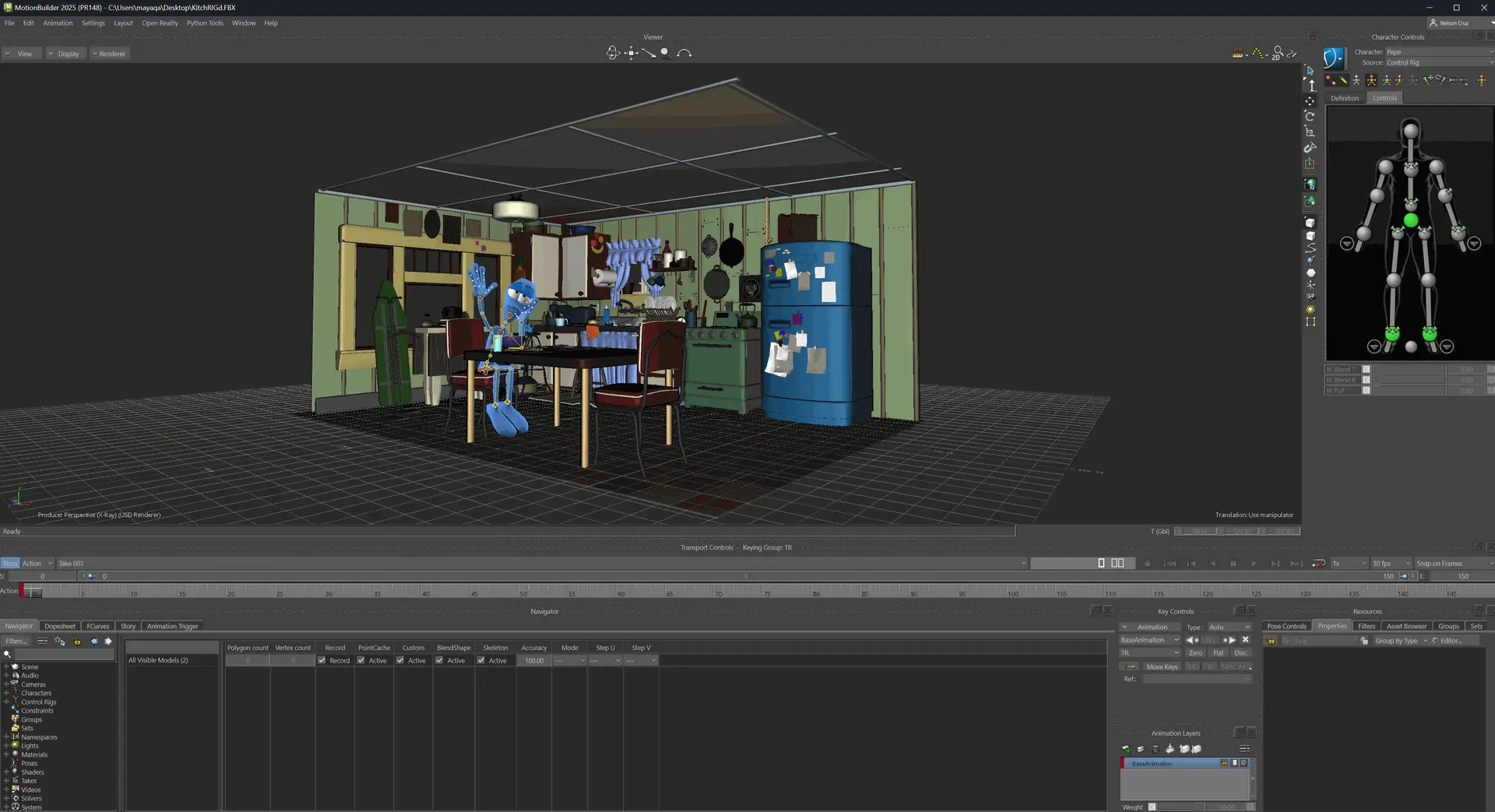The height and width of the screenshot is (812, 1495).
Task: Click the Character Controls blue logo button
Action: click(x=1335, y=58)
